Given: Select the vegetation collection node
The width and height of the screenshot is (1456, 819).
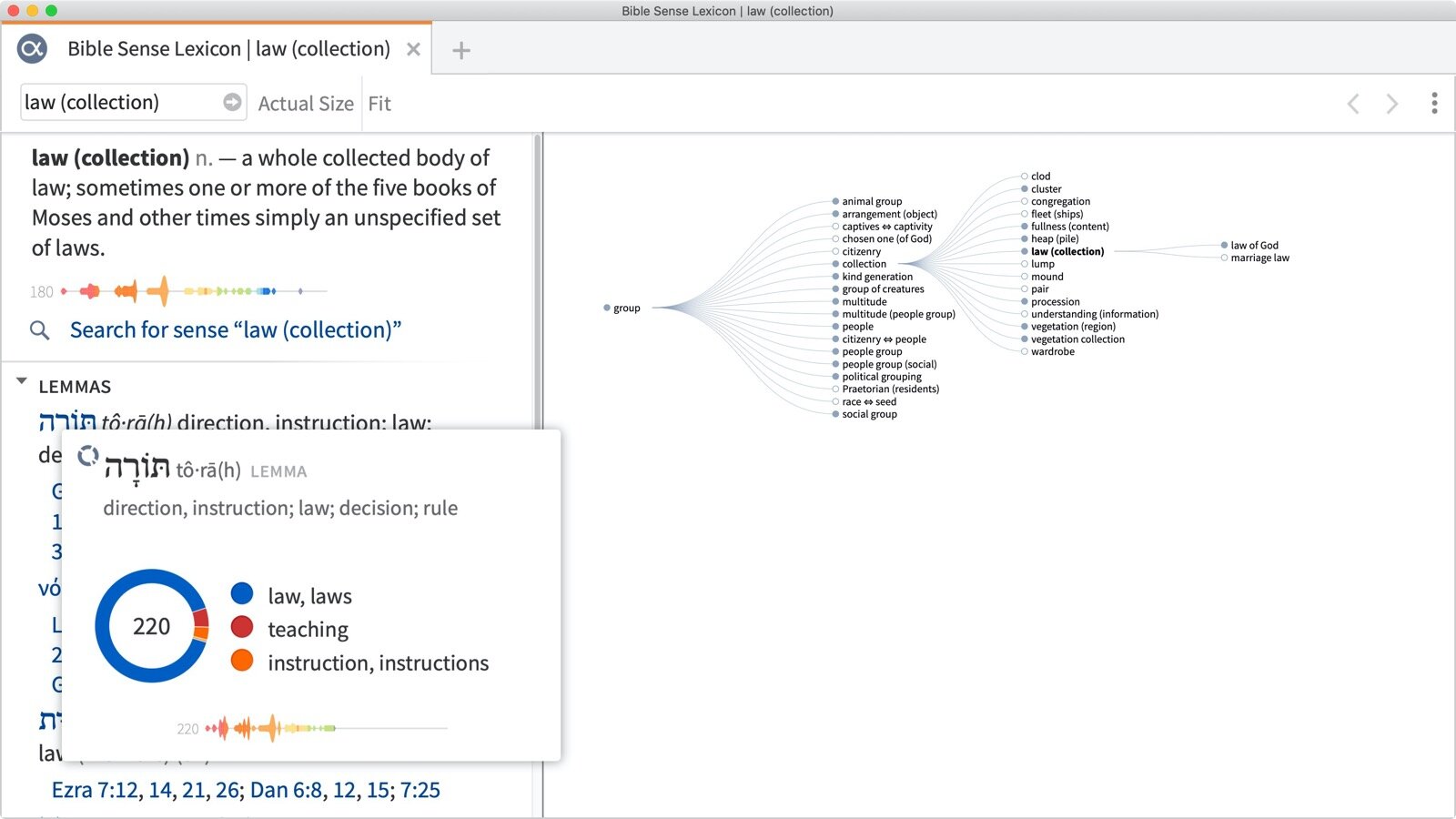Looking at the screenshot, I should (1073, 339).
